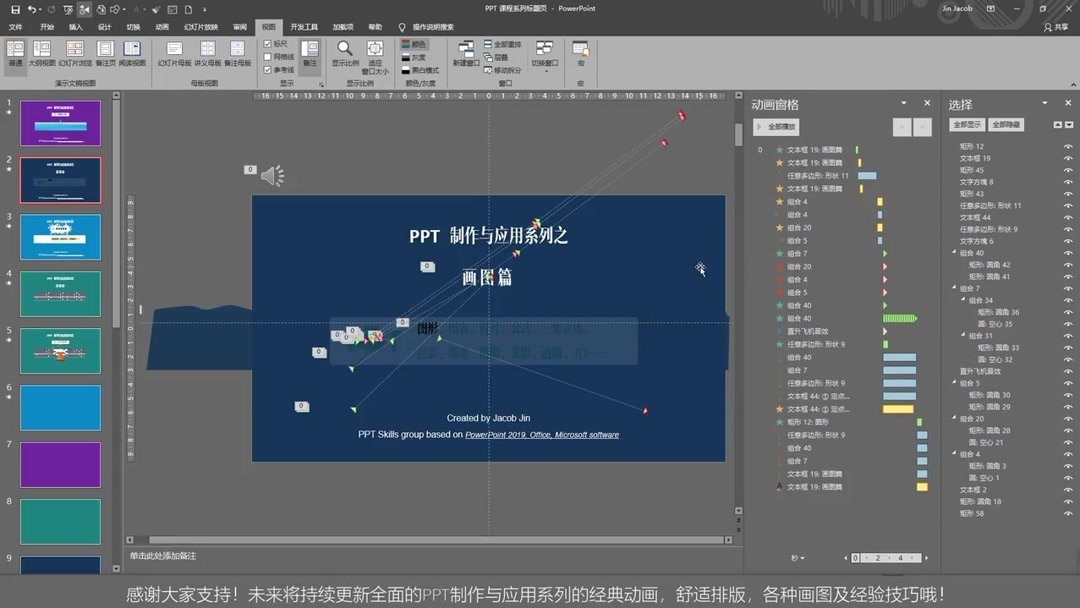
Task: Collapse the 组合 40 group in selection pane
Action: tap(953, 251)
